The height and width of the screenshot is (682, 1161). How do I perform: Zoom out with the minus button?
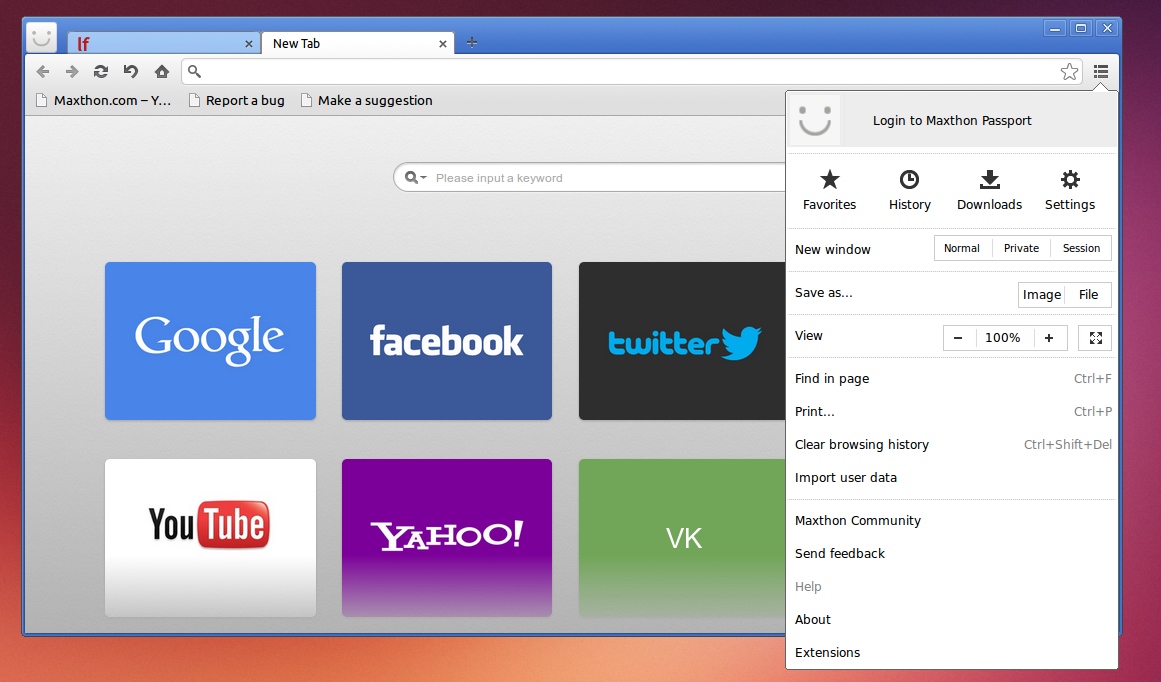958,338
